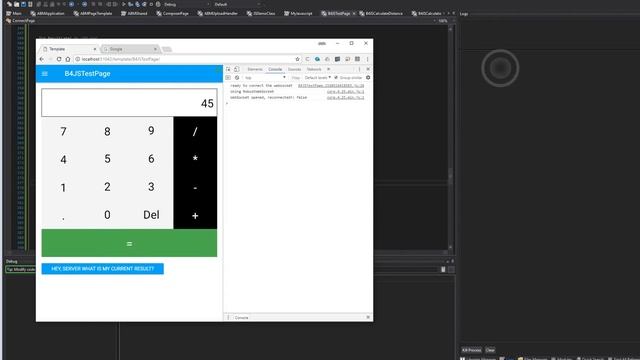Open the B4JSTestPage source link in console
Screen dimensions: 640x360
tap(331, 86)
